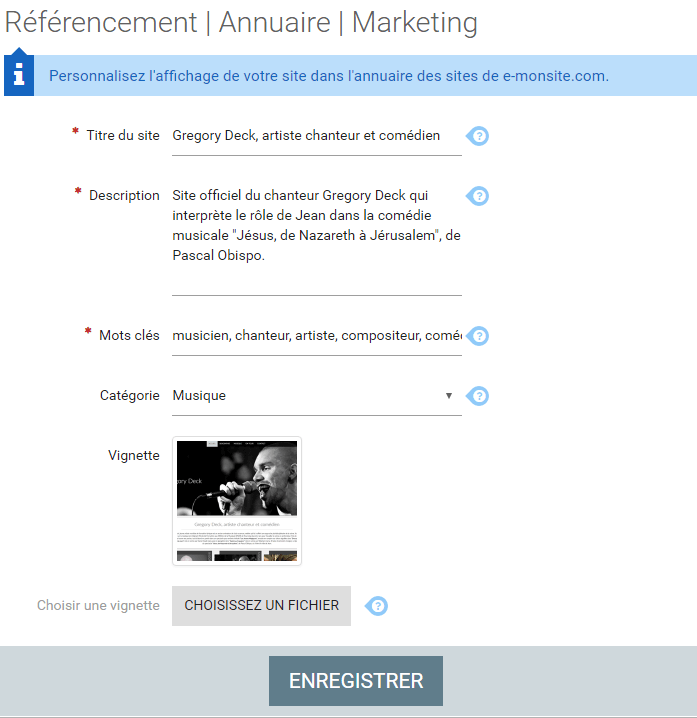This screenshot has width=697, height=718.
Task: Click help icon next to Titre du site
Action: (x=478, y=136)
